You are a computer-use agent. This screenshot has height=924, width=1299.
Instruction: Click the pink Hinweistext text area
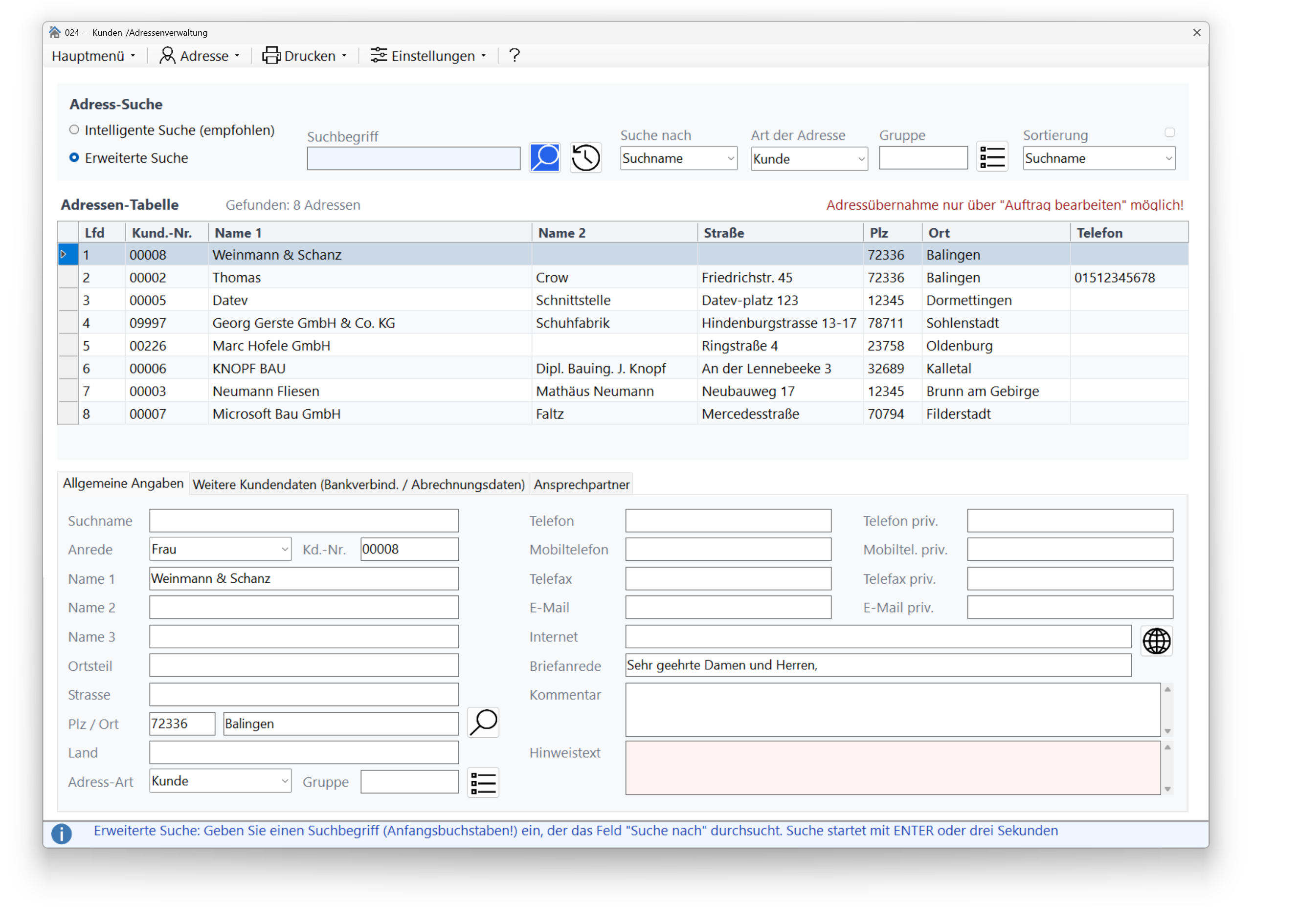coord(893,768)
